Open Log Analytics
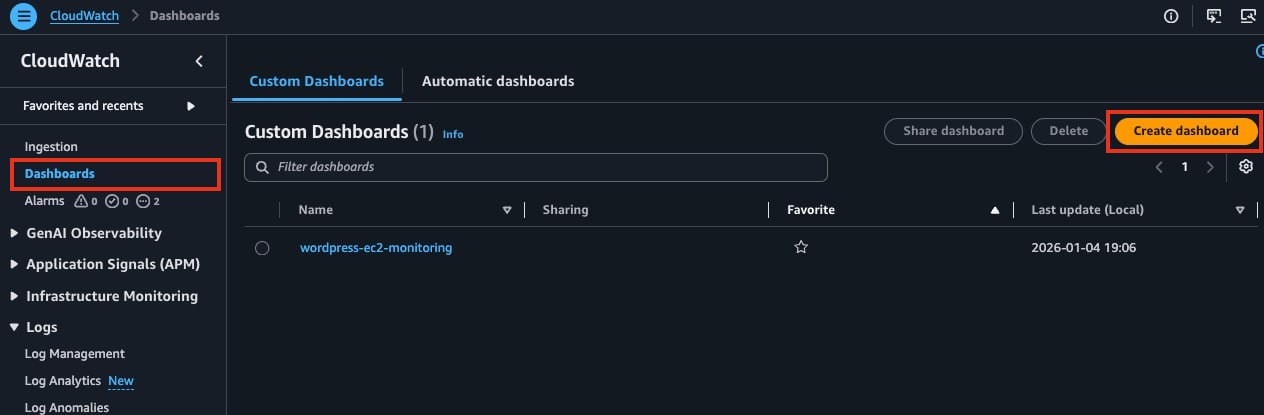Viewport: 1264px width, 415px height. tap(63, 381)
